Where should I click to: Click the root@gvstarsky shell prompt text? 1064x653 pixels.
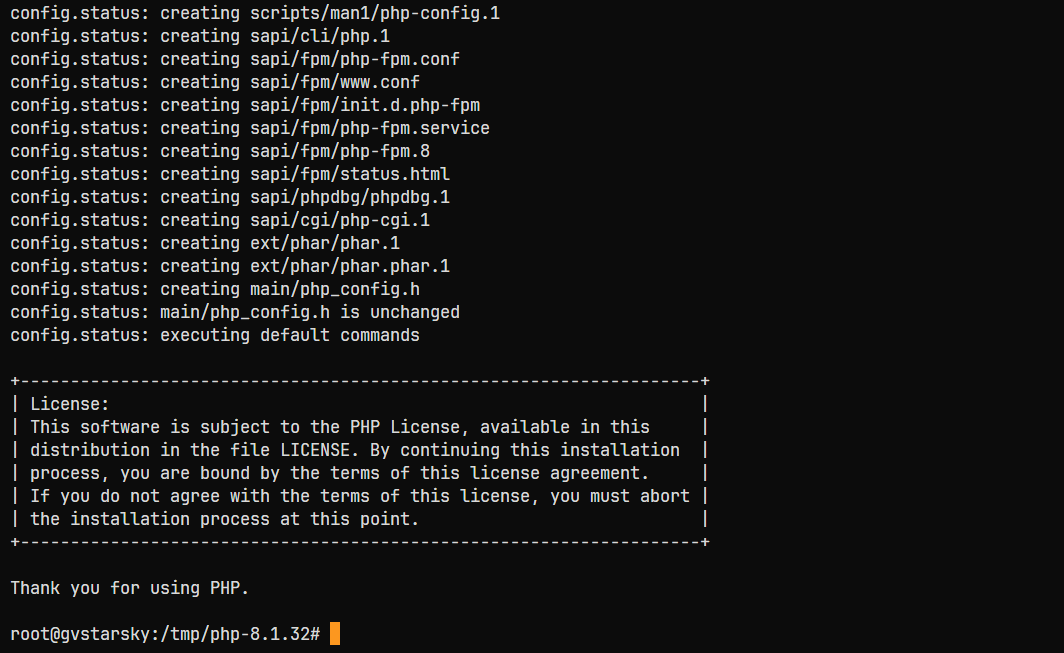pyautogui.click(x=80, y=634)
